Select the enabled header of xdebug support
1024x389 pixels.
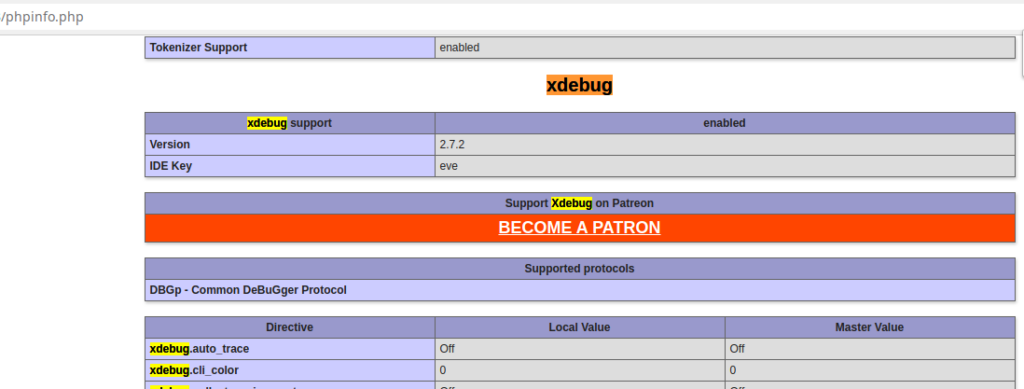pyautogui.click(x=725, y=123)
